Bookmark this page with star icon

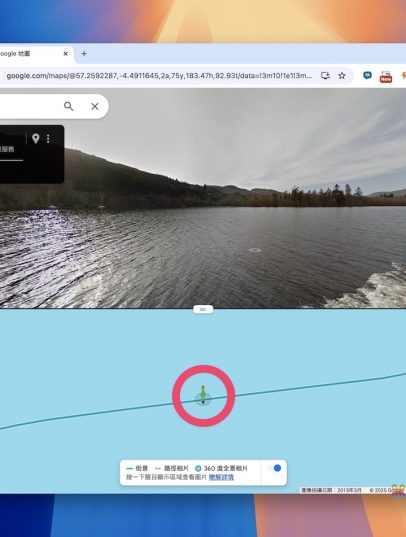tap(342, 76)
